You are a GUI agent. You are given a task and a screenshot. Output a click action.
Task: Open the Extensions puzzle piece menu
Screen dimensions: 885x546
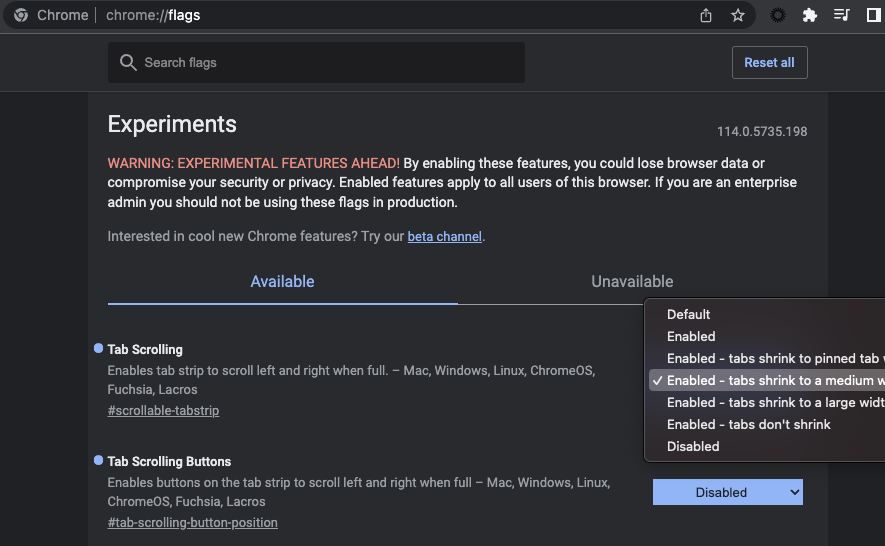pyautogui.click(x=809, y=15)
